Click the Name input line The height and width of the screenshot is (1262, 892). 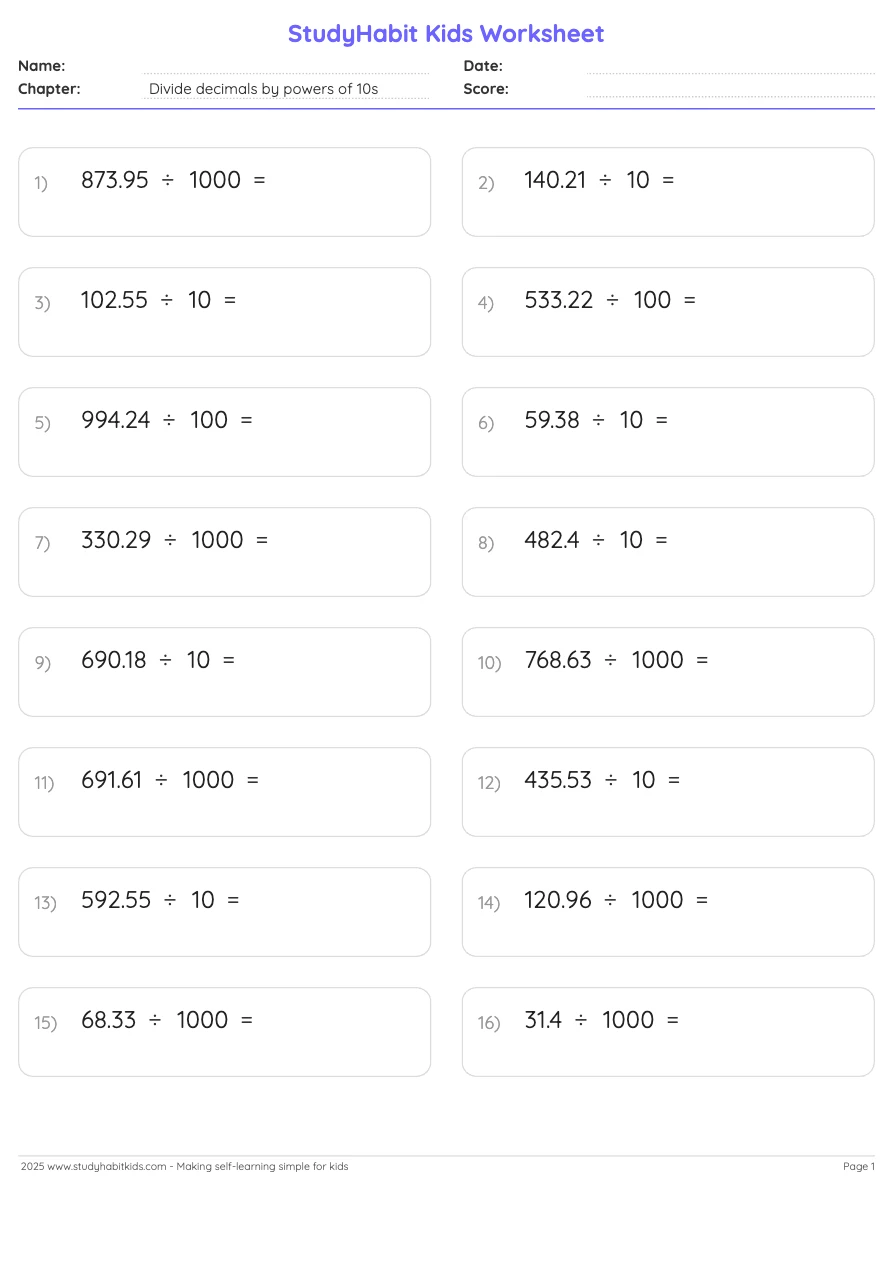[286, 66]
